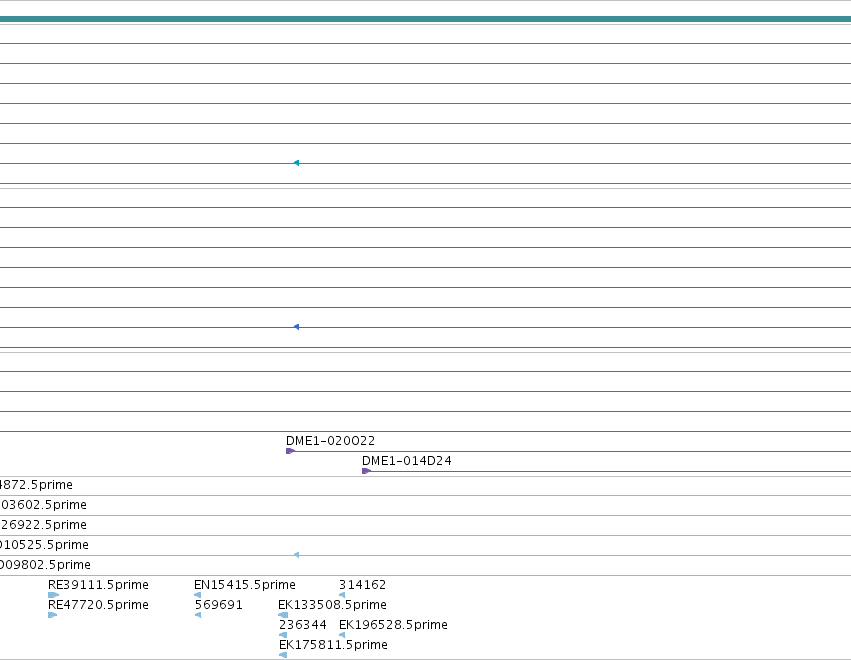This screenshot has width=851, height=660.
Task: Click the partially visible 26922.5prime label
Action: click(x=43, y=525)
